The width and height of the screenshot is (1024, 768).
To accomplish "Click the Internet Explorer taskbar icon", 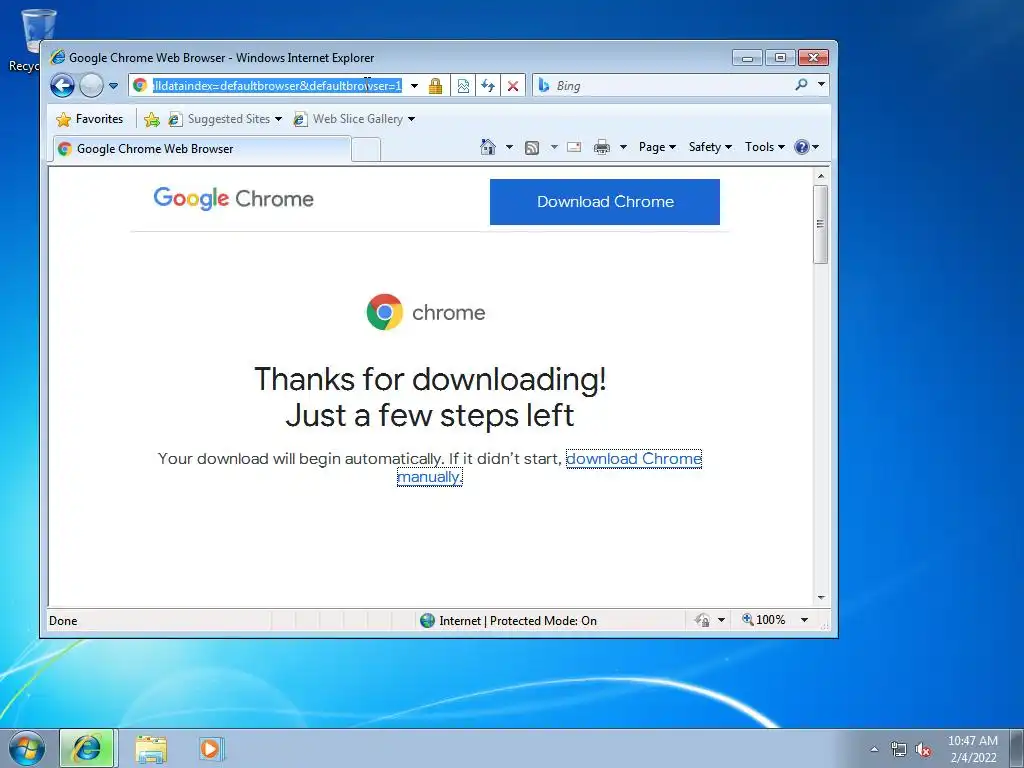I will (87, 748).
